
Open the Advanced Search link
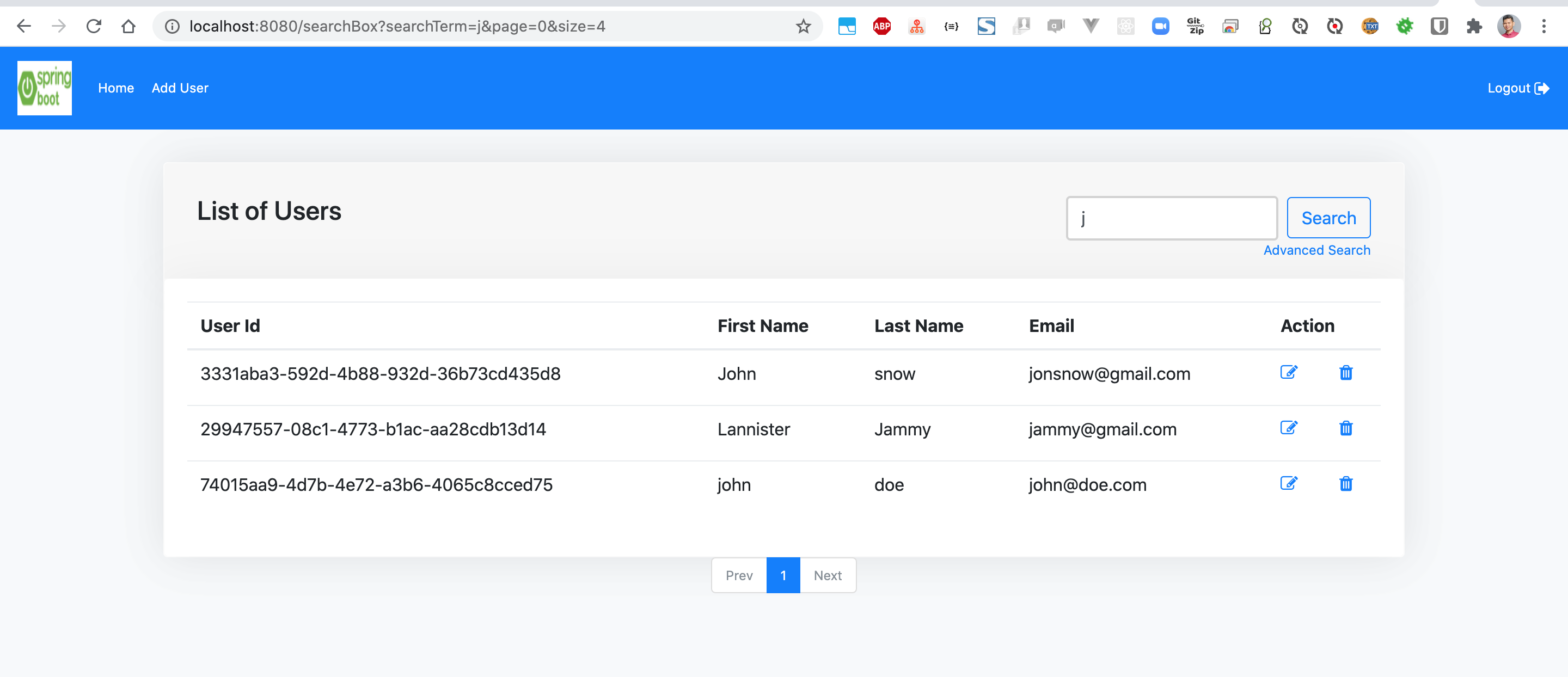click(1316, 250)
